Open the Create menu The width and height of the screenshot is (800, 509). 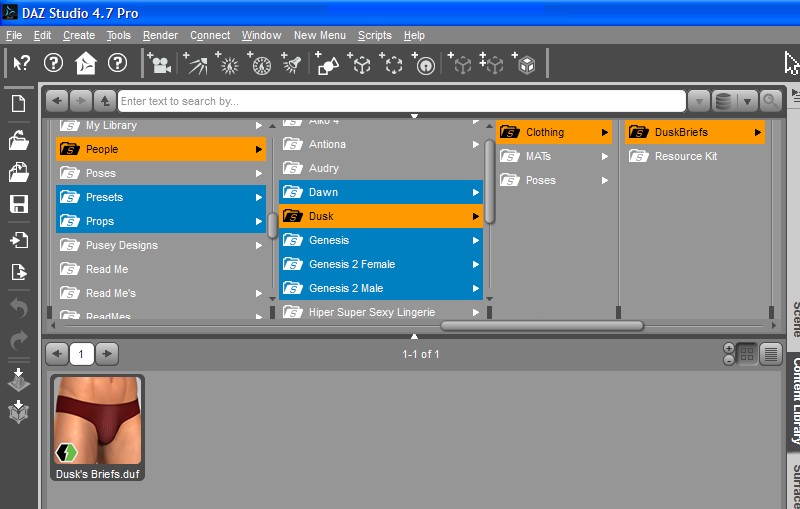pos(79,35)
